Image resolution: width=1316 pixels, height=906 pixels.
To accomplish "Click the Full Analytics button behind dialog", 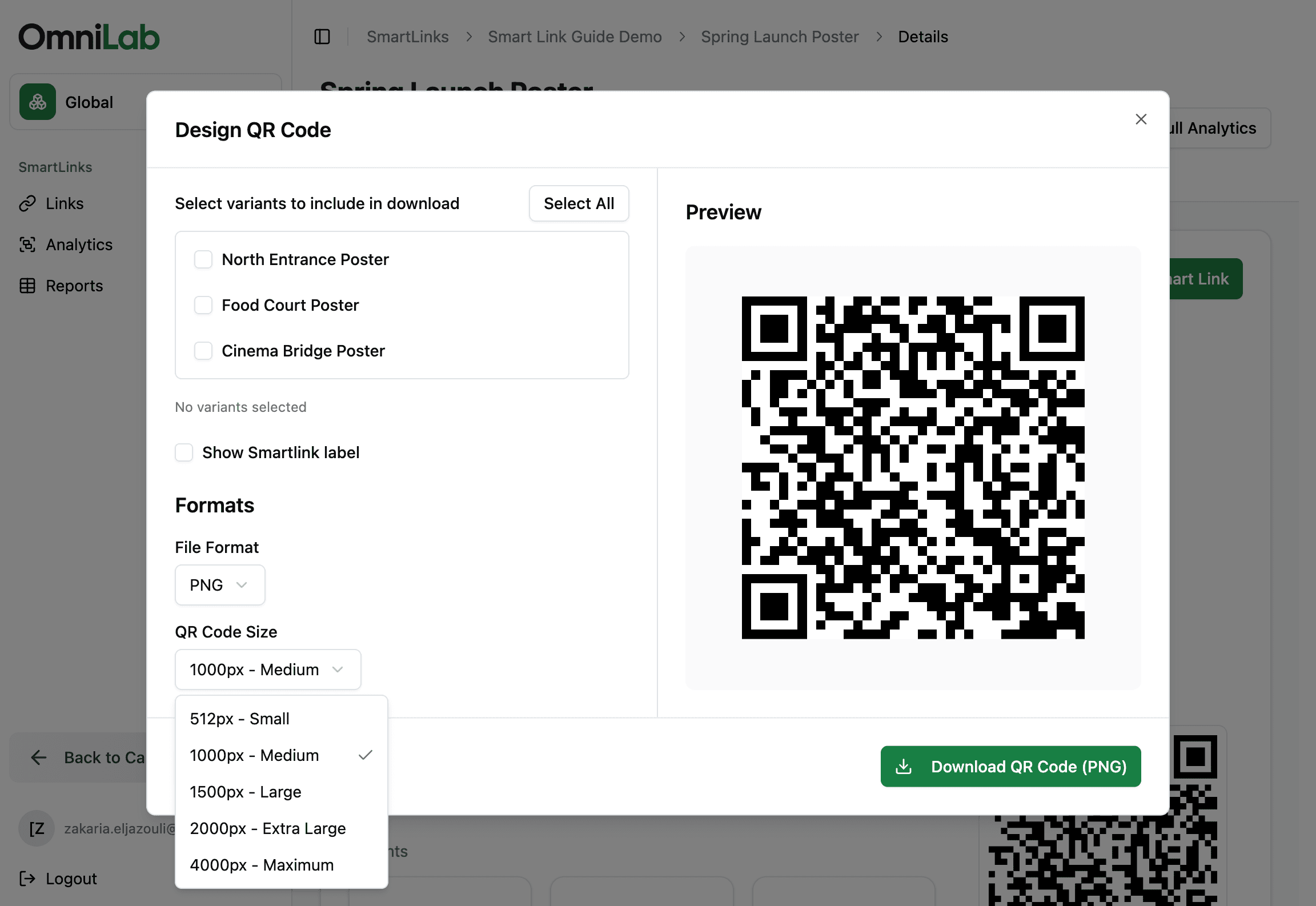I will 1219,128.
